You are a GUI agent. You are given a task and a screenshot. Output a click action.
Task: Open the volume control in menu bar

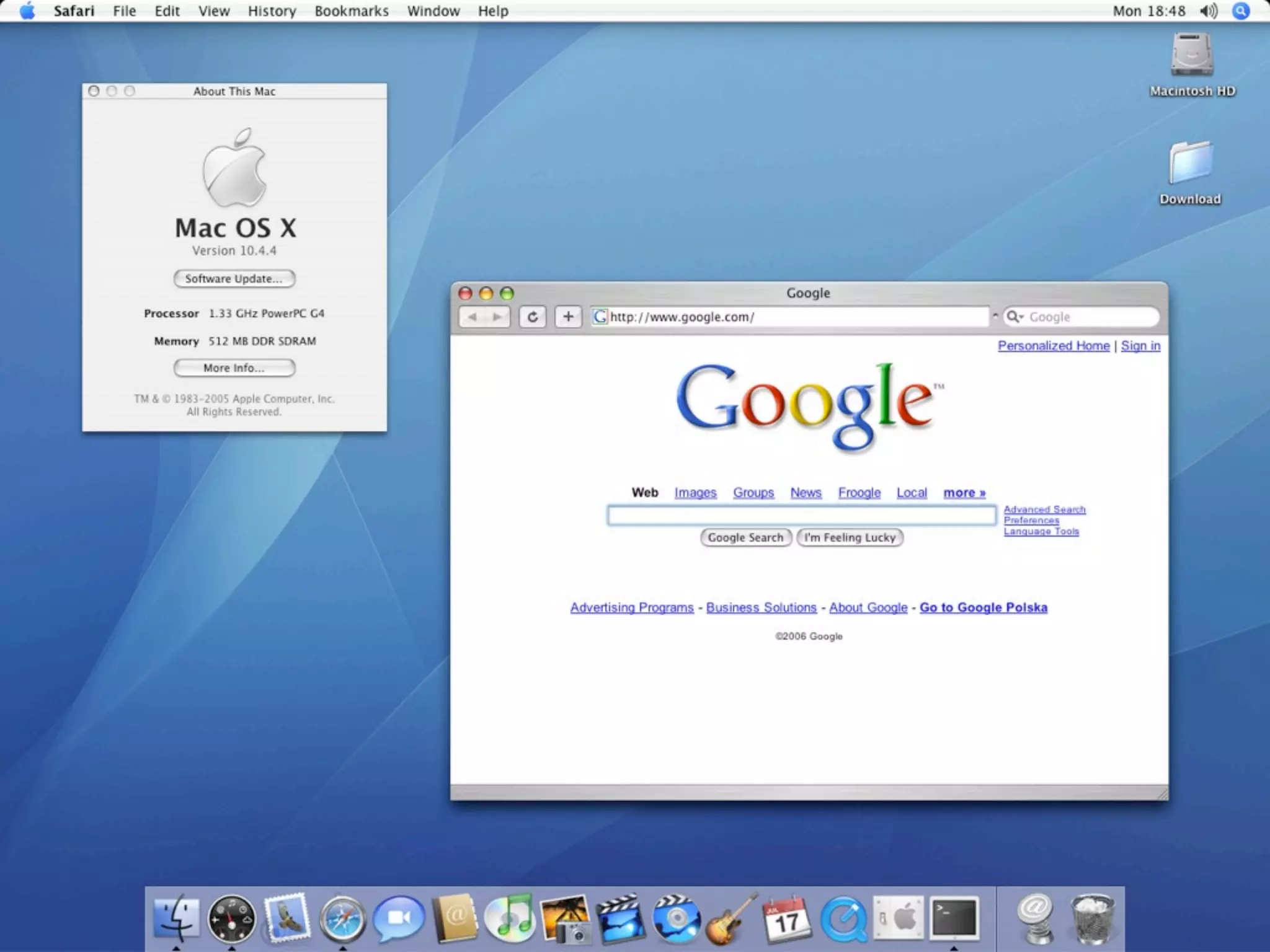(1208, 11)
